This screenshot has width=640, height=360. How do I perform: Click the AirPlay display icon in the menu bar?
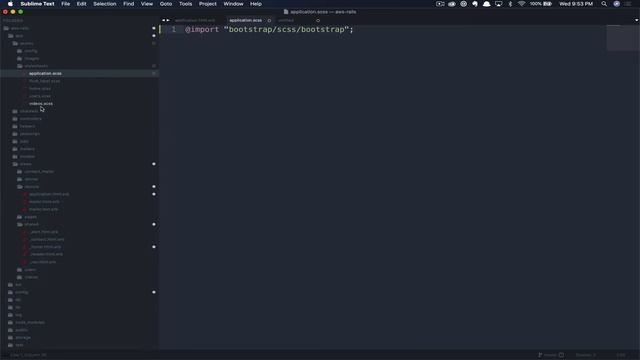tap(498, 4)
